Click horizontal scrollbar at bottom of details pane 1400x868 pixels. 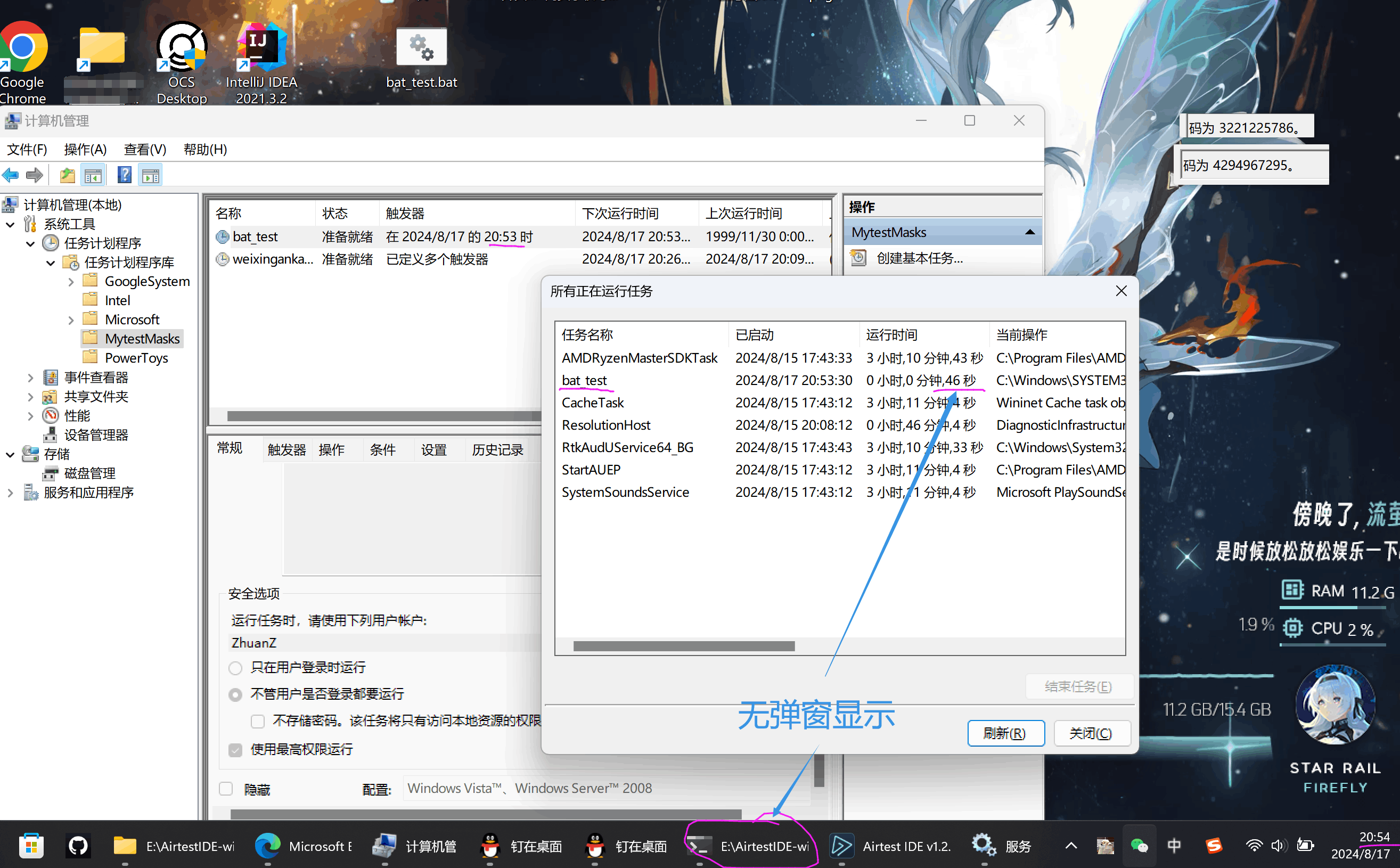(486, 815)
